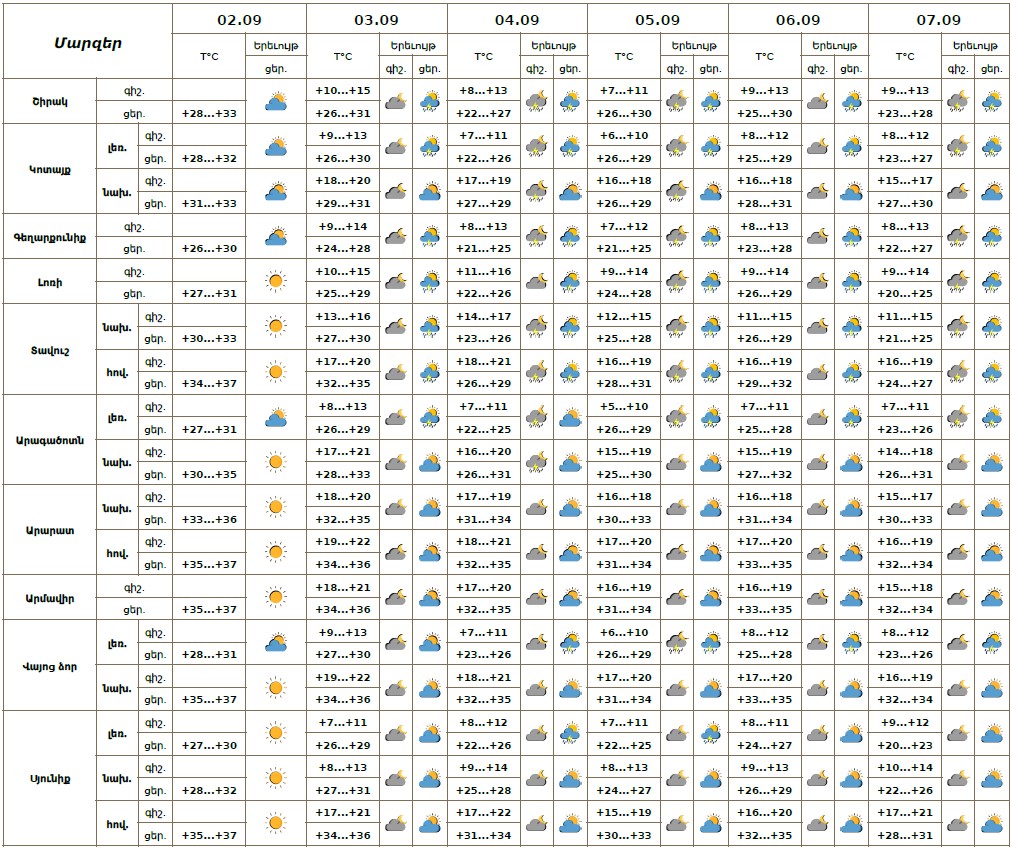Click the 05.09 date header

coord(658,20)
